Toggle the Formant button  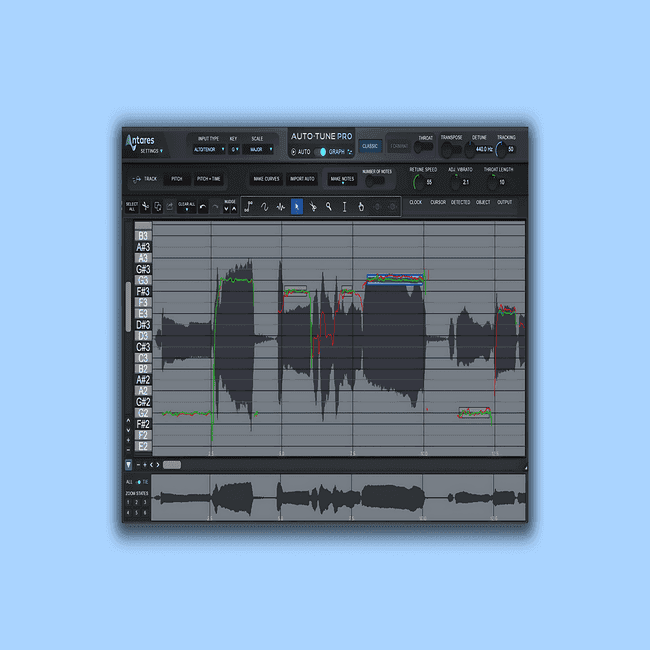[399, 146]
